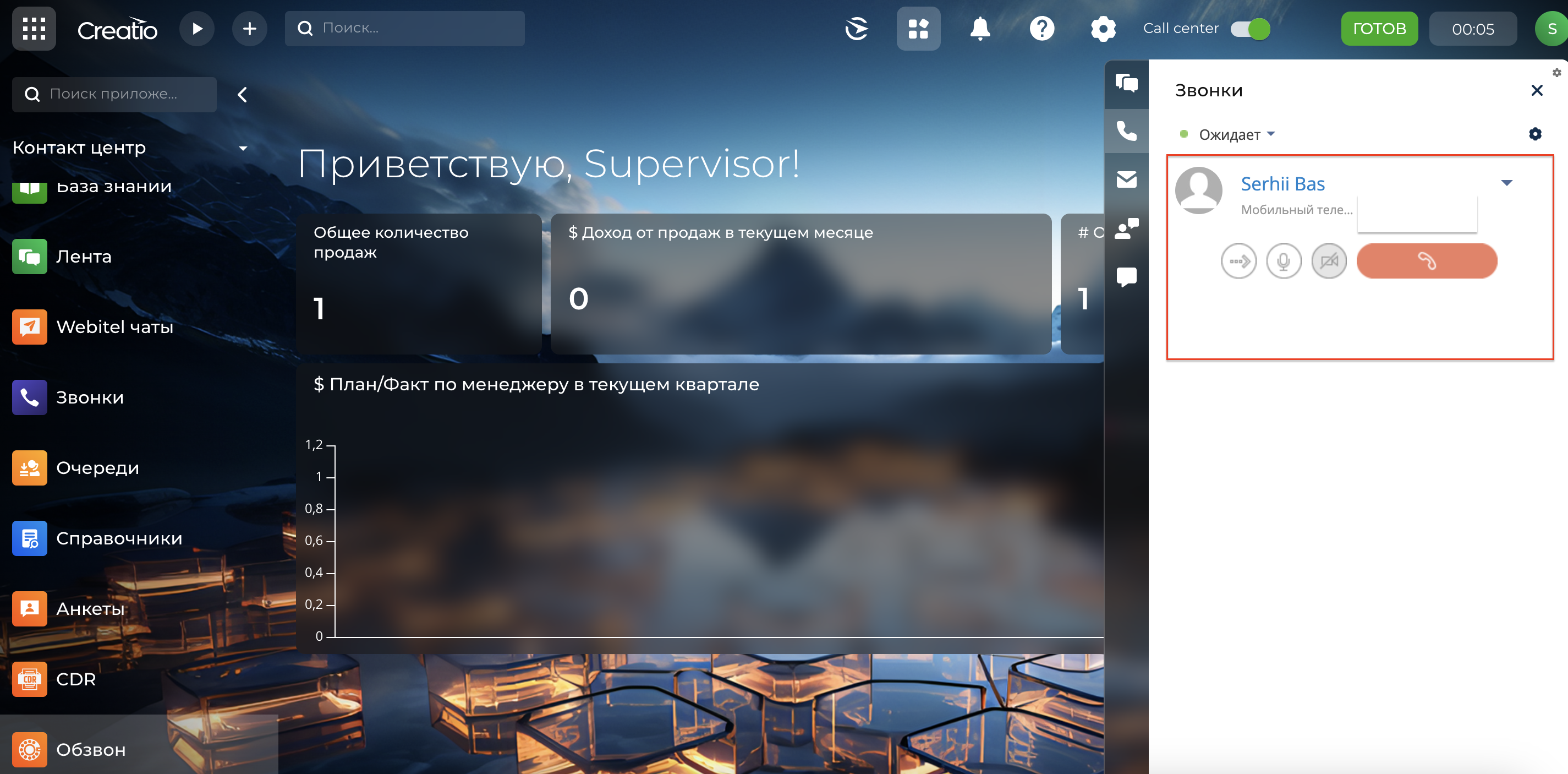This screenshot has width=1568, height=774.
Task: Open the help question mark
Action: click(1042, 29)
